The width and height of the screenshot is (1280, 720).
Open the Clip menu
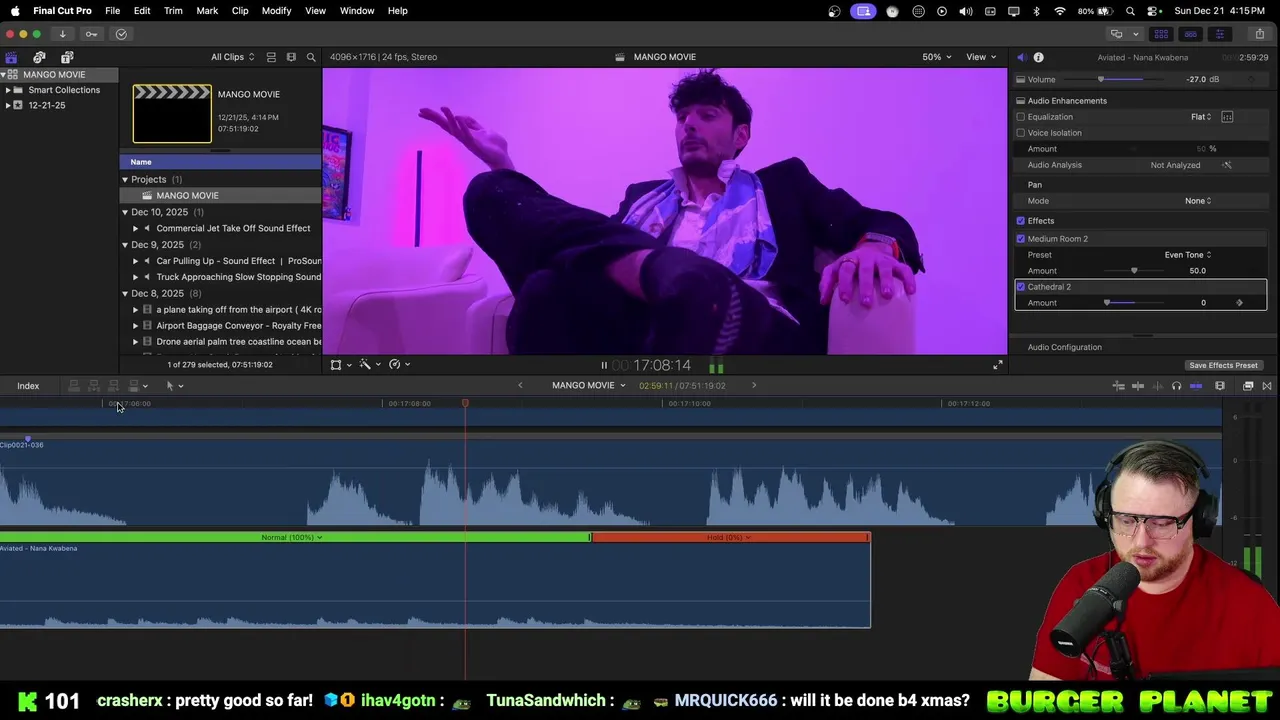click(x=240, y=11)
